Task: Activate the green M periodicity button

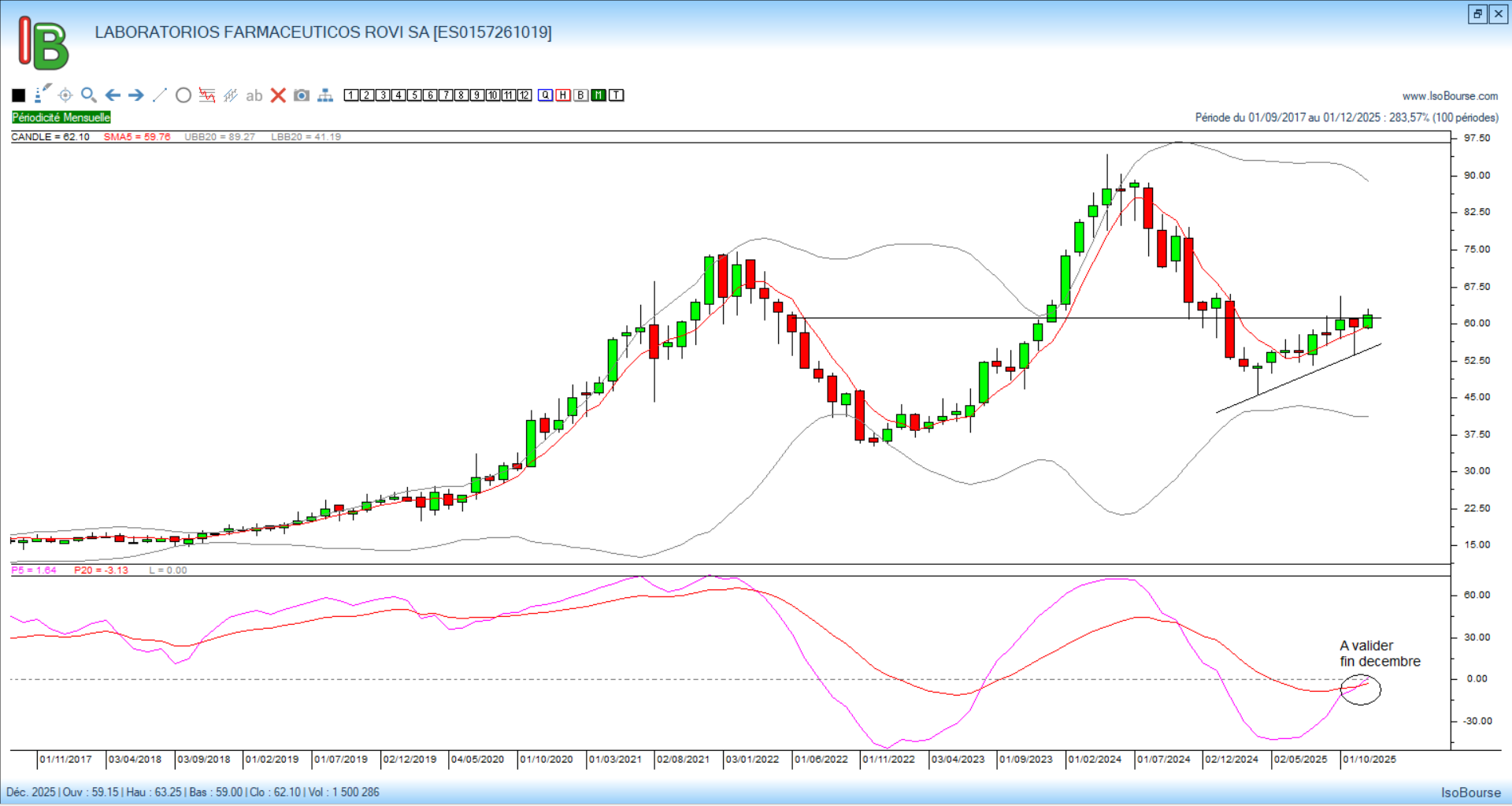Action: coord(598,95)
